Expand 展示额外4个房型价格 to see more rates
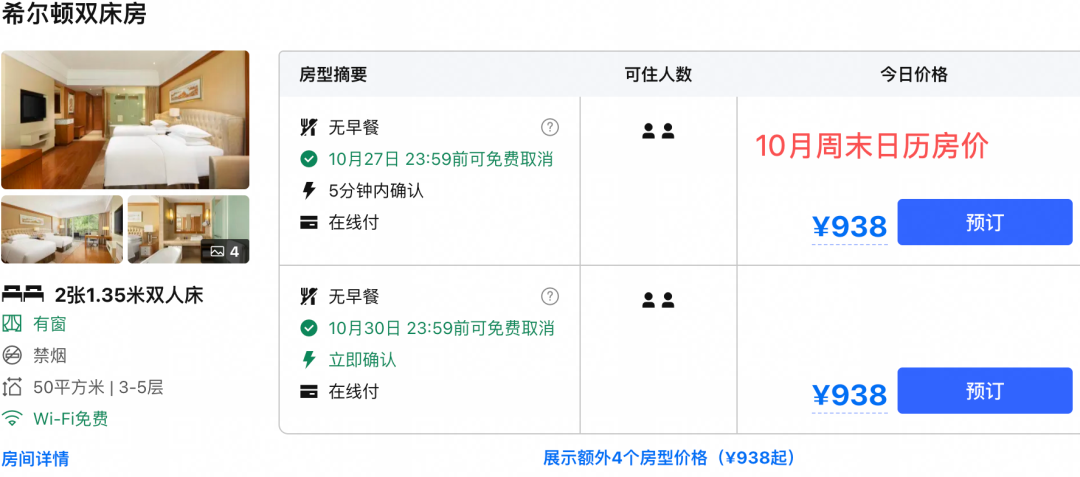 pos(669,458)
